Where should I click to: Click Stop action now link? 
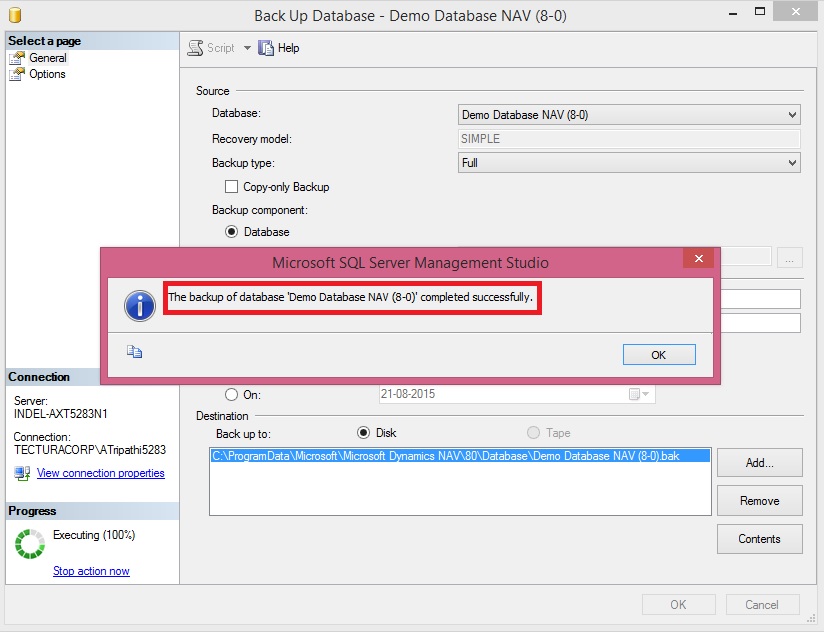[x=91, y=571]
